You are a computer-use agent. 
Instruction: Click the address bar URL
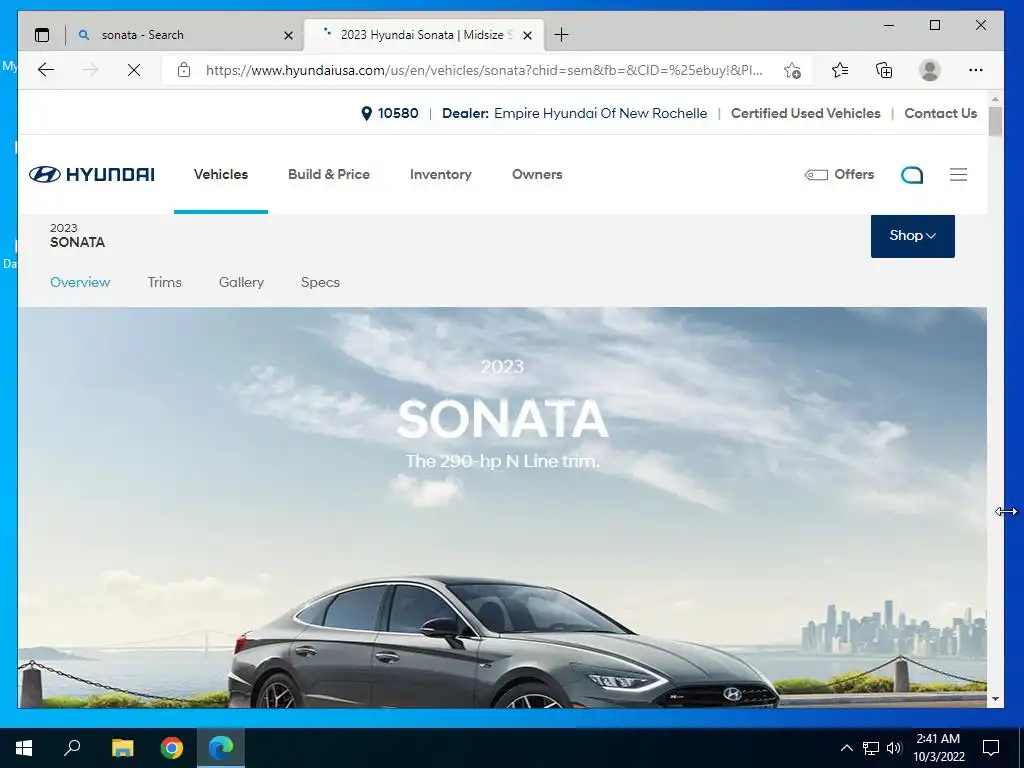pyautogui.click(x=484, y=71)
